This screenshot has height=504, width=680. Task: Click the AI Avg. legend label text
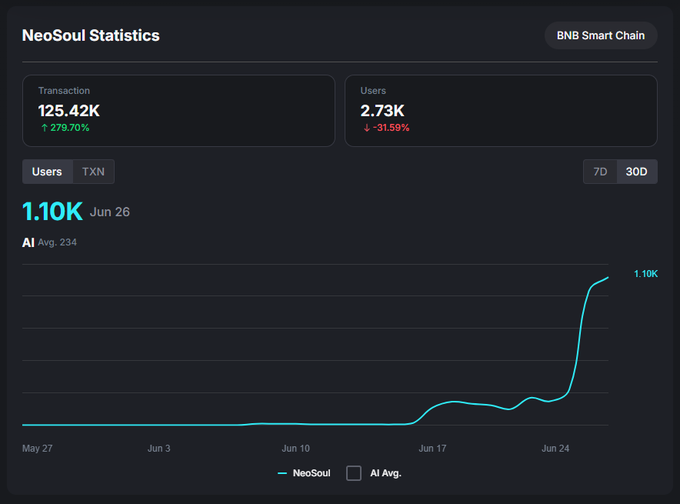[386, 473]
